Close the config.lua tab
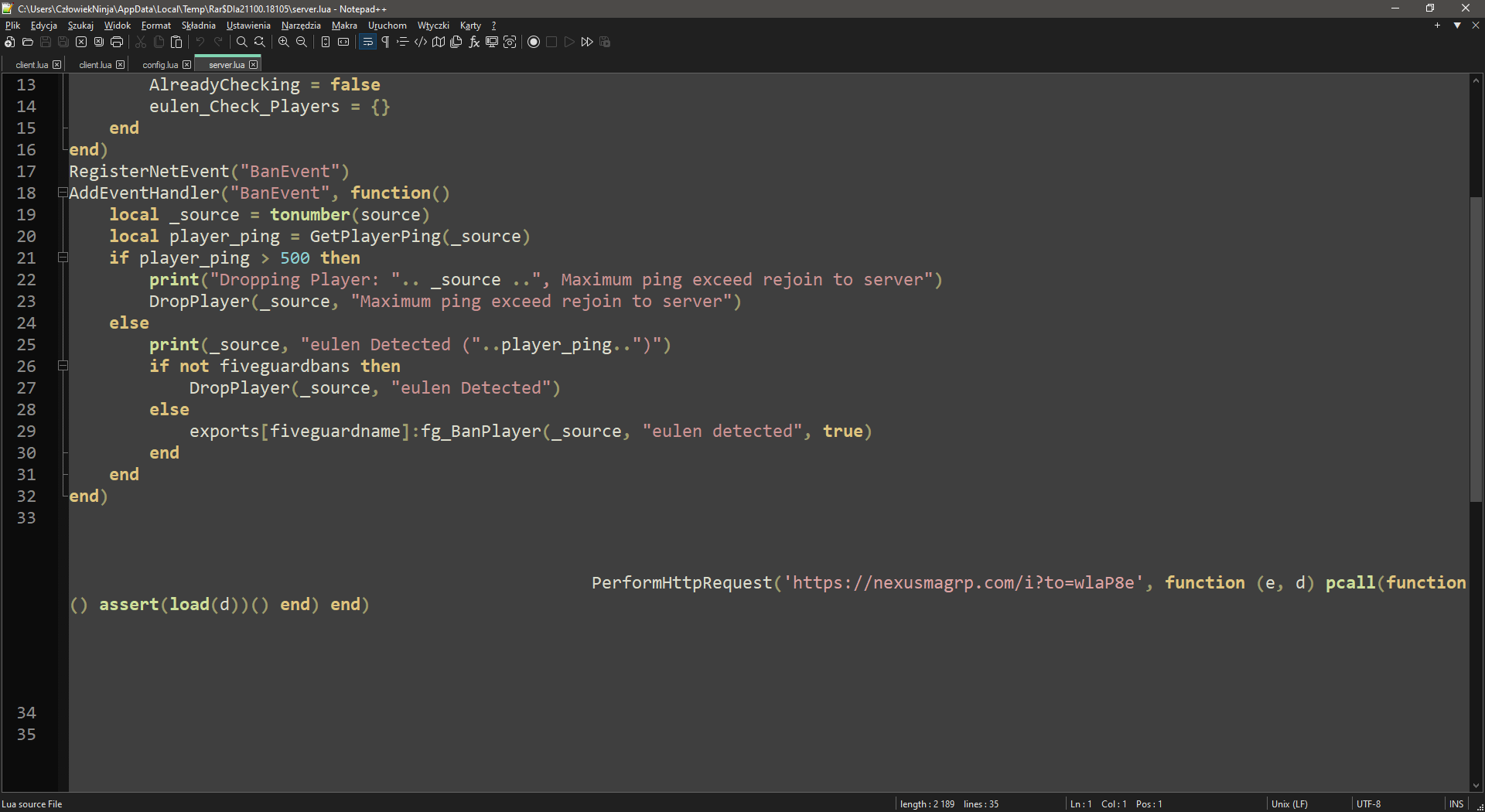 [186, 65]
